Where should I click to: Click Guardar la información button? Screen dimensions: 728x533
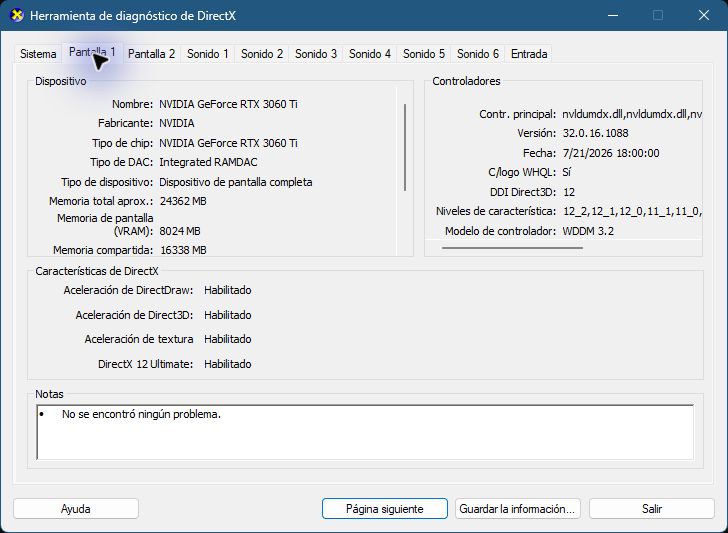(x=517, y=509)
